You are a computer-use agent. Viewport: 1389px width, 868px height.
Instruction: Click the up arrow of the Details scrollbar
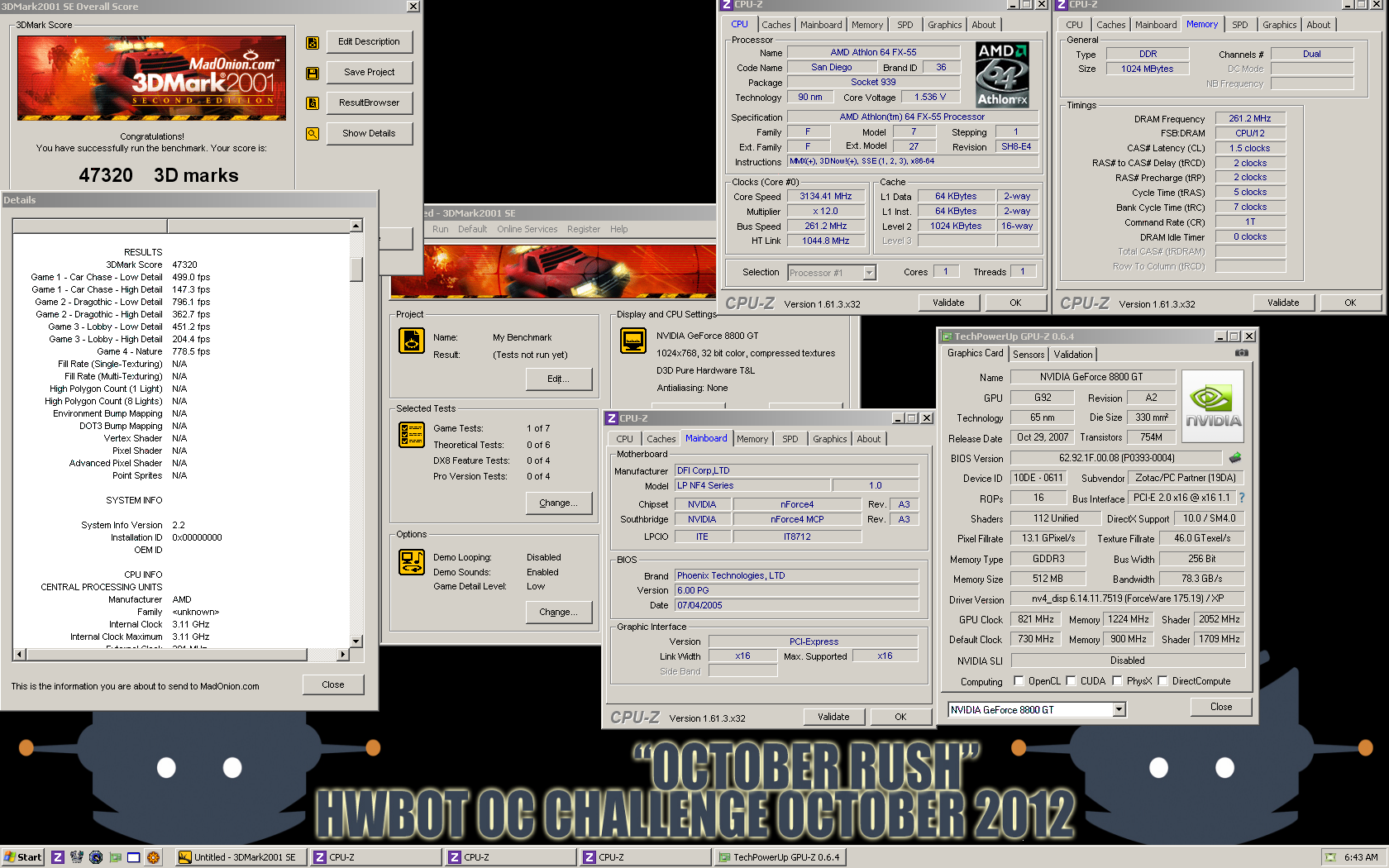(x=356, y=226)
